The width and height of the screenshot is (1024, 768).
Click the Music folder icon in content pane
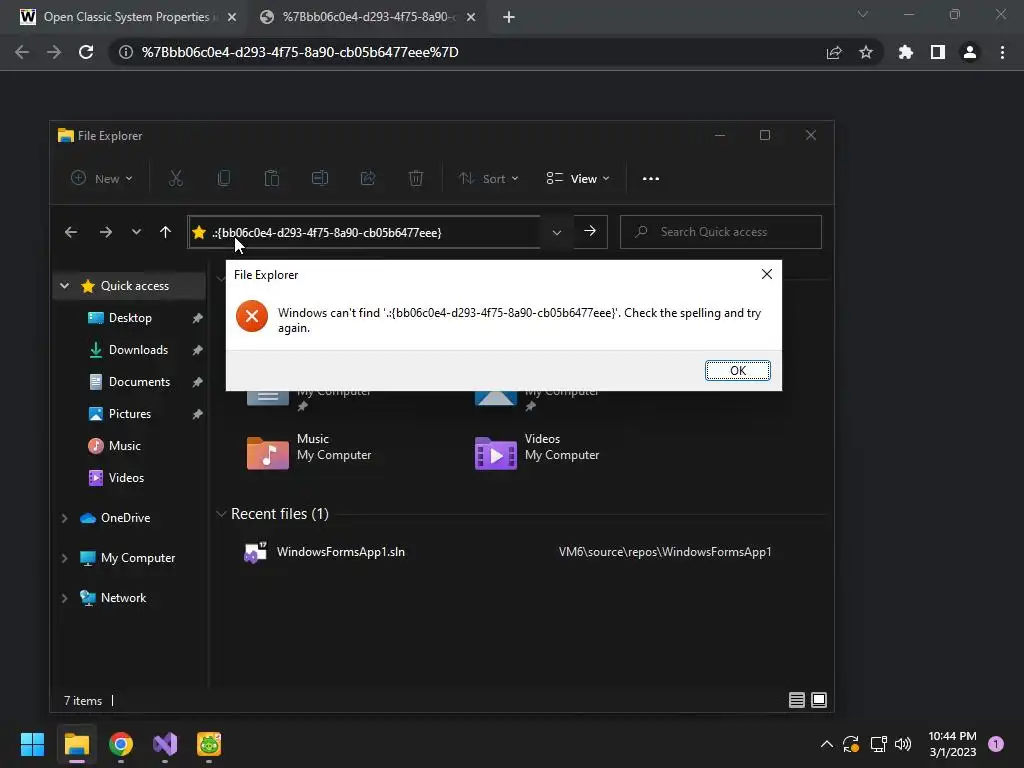click(267, 453)
